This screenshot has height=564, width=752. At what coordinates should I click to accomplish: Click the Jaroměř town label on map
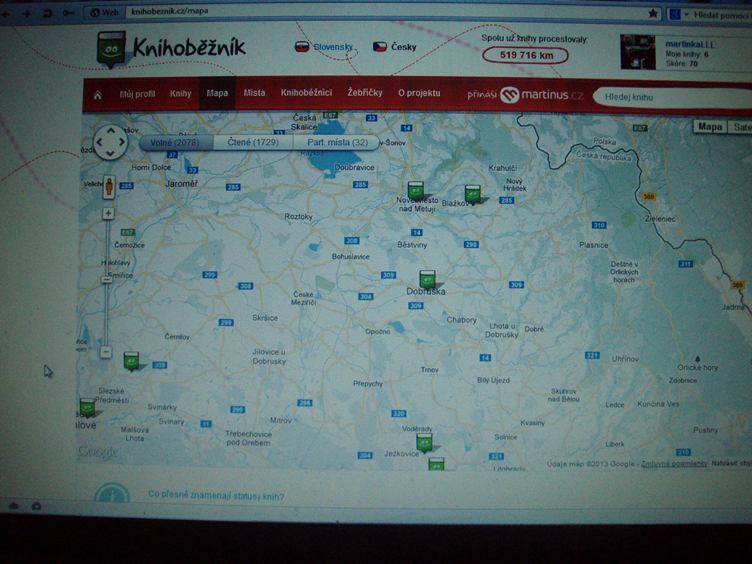point(181,184)
